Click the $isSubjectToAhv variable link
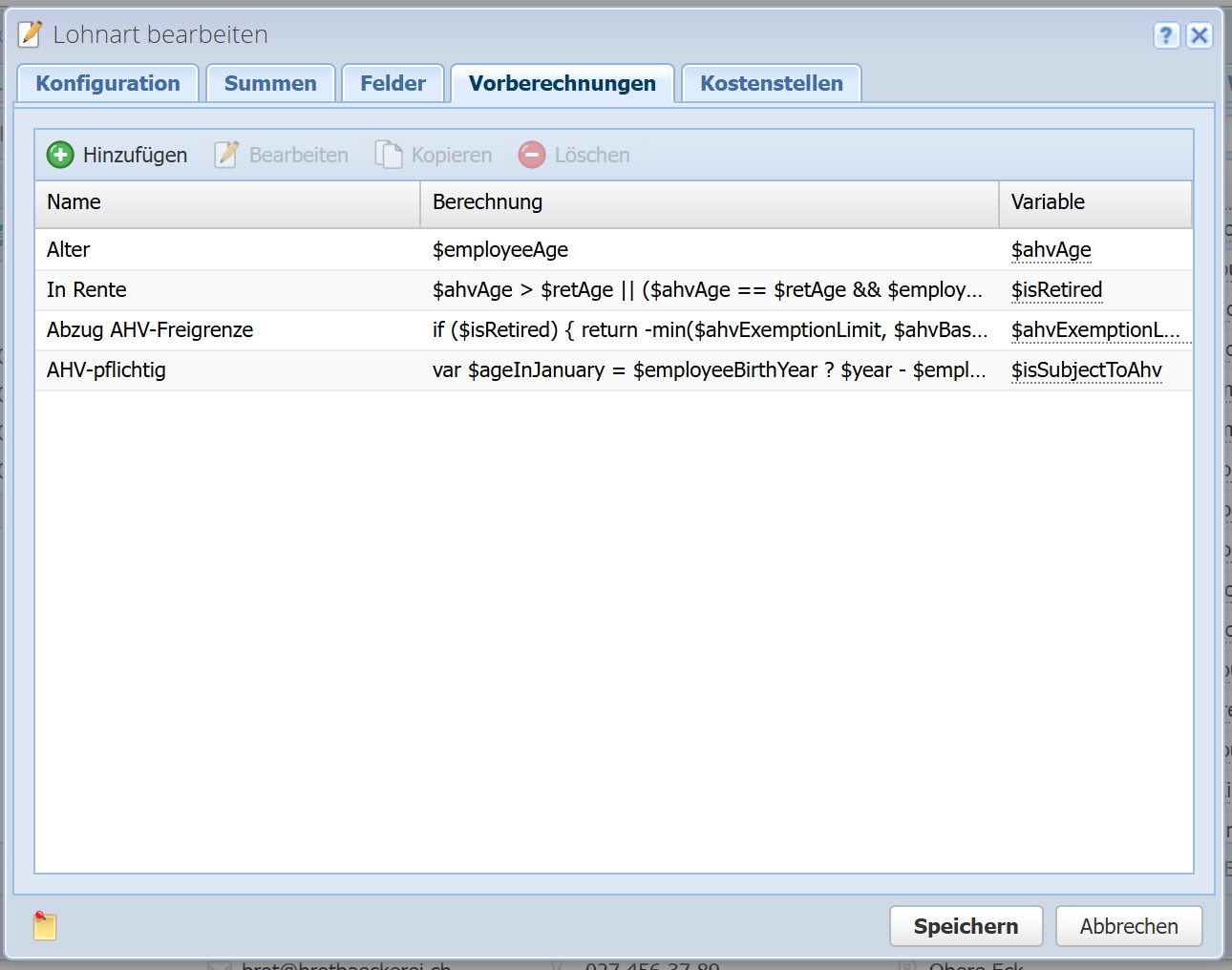The height and width of the screenshot is (970, 1232). click(x=1086, y=370)
